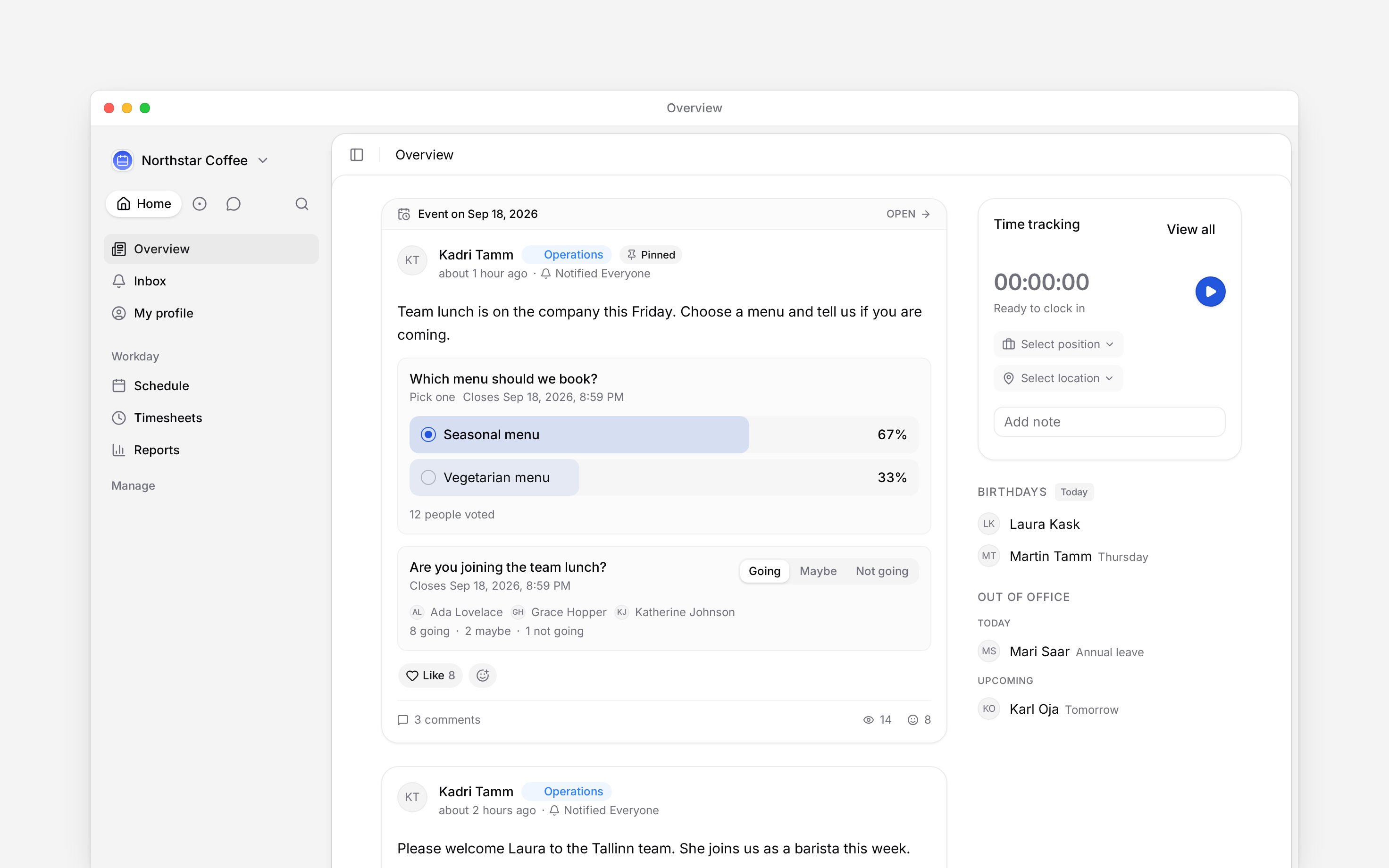Choose Not going for the team lunch
The height and width of the screenshot is (868, 1389).
882,571
